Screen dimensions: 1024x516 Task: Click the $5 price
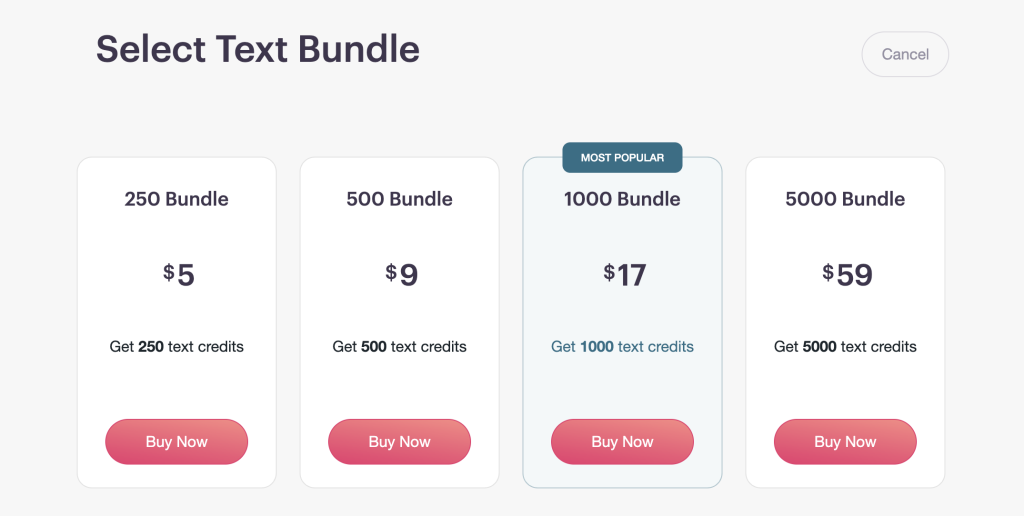point(179,275)
